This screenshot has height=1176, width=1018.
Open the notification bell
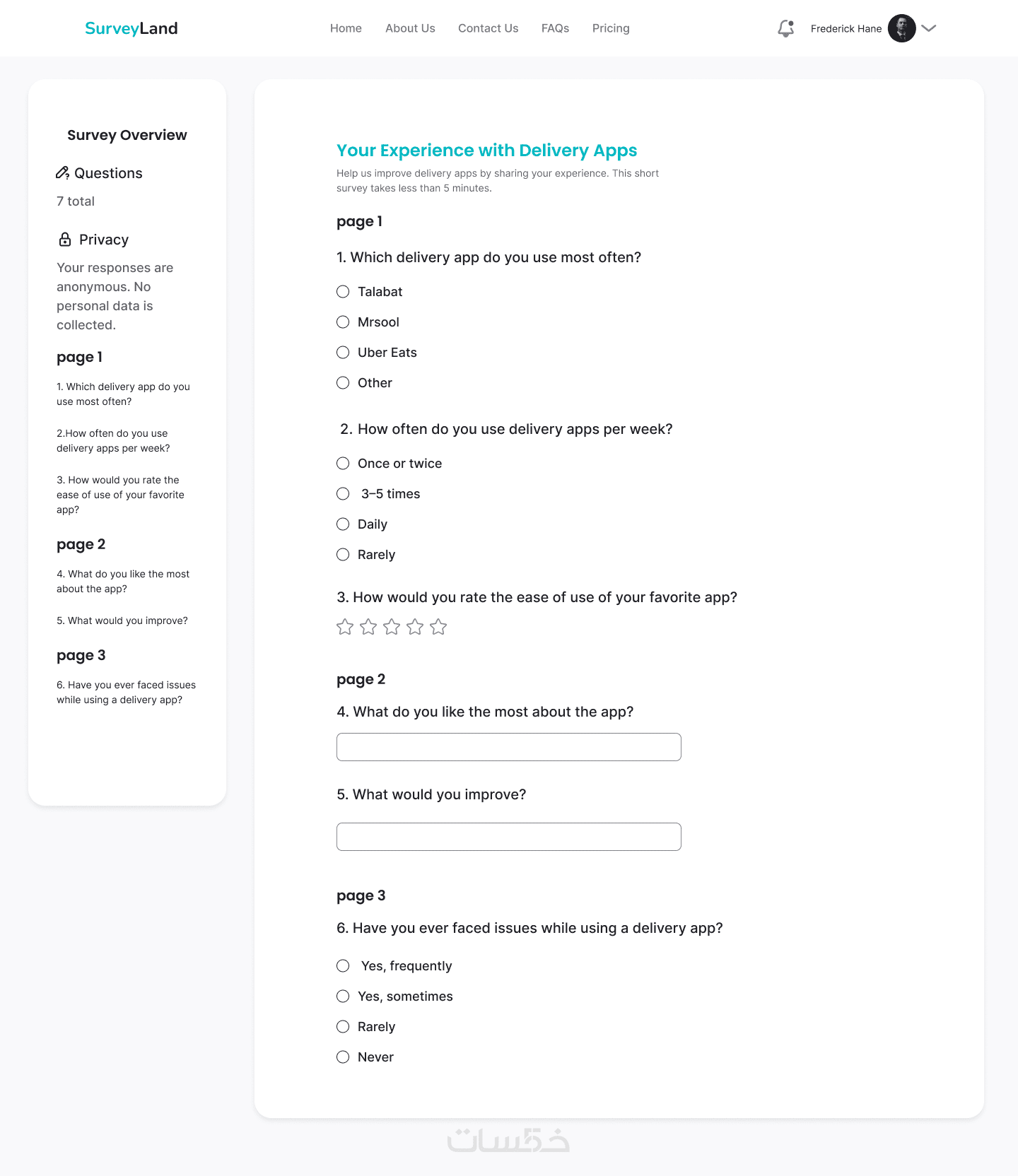(x=785, y=28)
